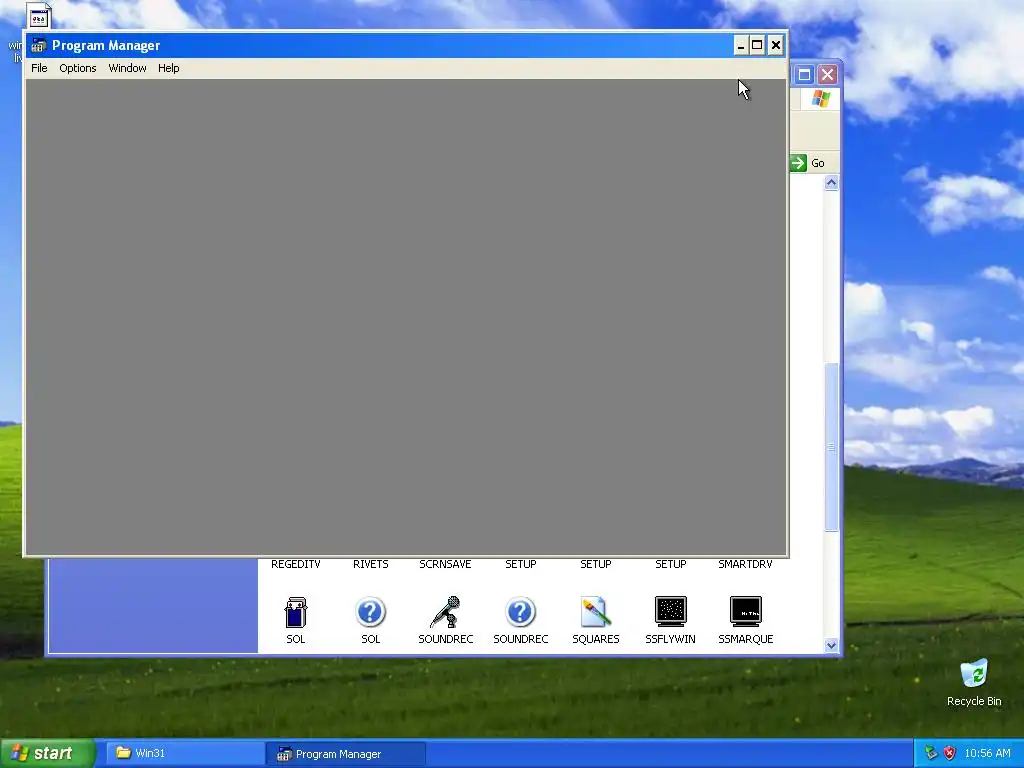Click the scroll up arrow in Win31 window
This screenshot has width=1024, height=768.
click(x=831, y=183)
